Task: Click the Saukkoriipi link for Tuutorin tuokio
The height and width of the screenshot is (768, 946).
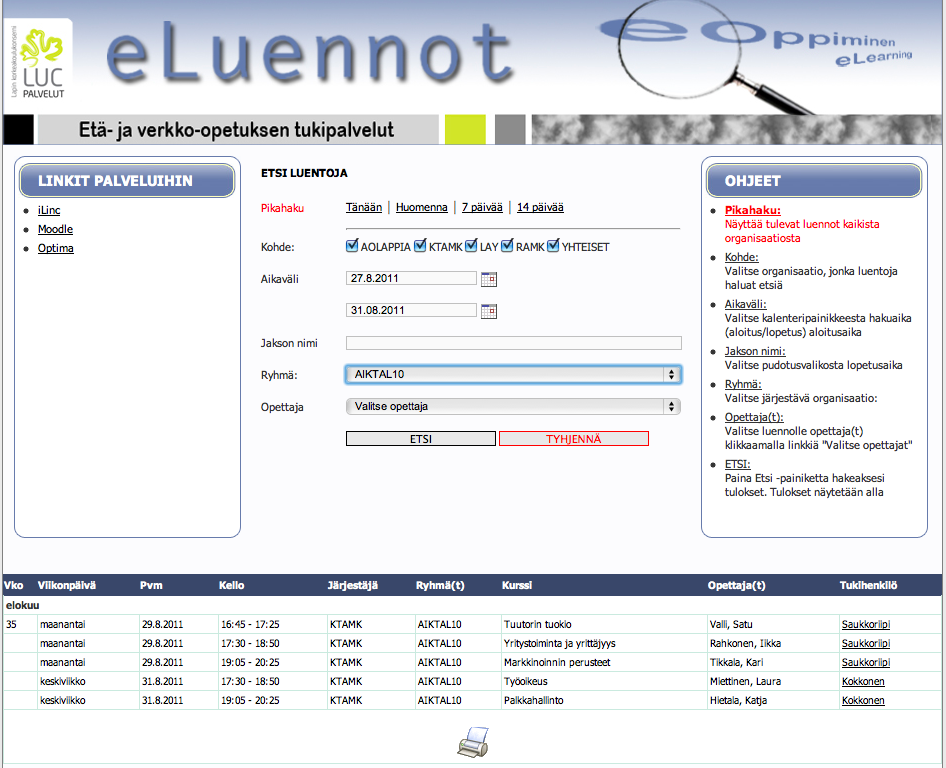Action: [x=865, y=625]
